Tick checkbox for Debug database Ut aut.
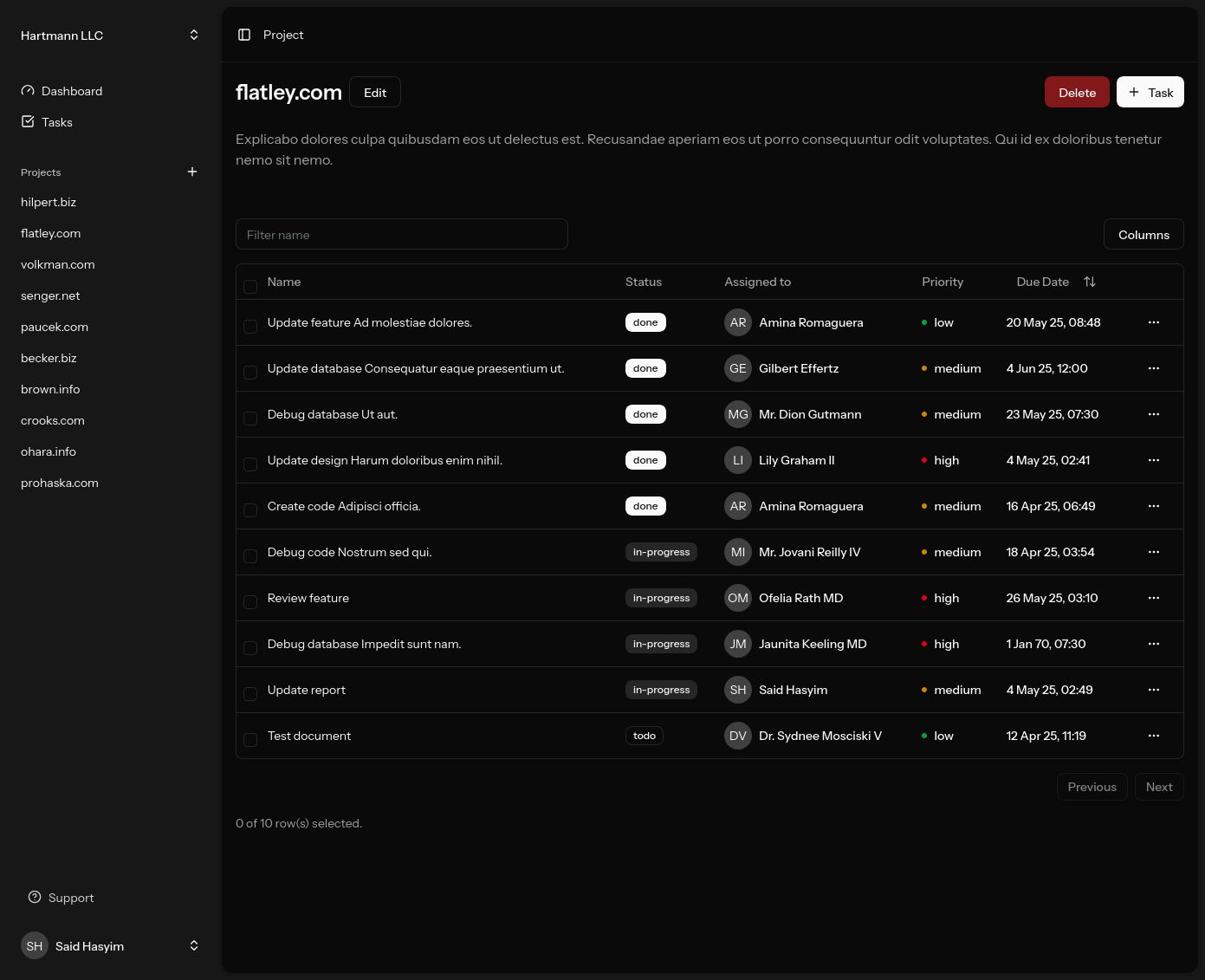 pyautogui.click(x=250, y=419)
